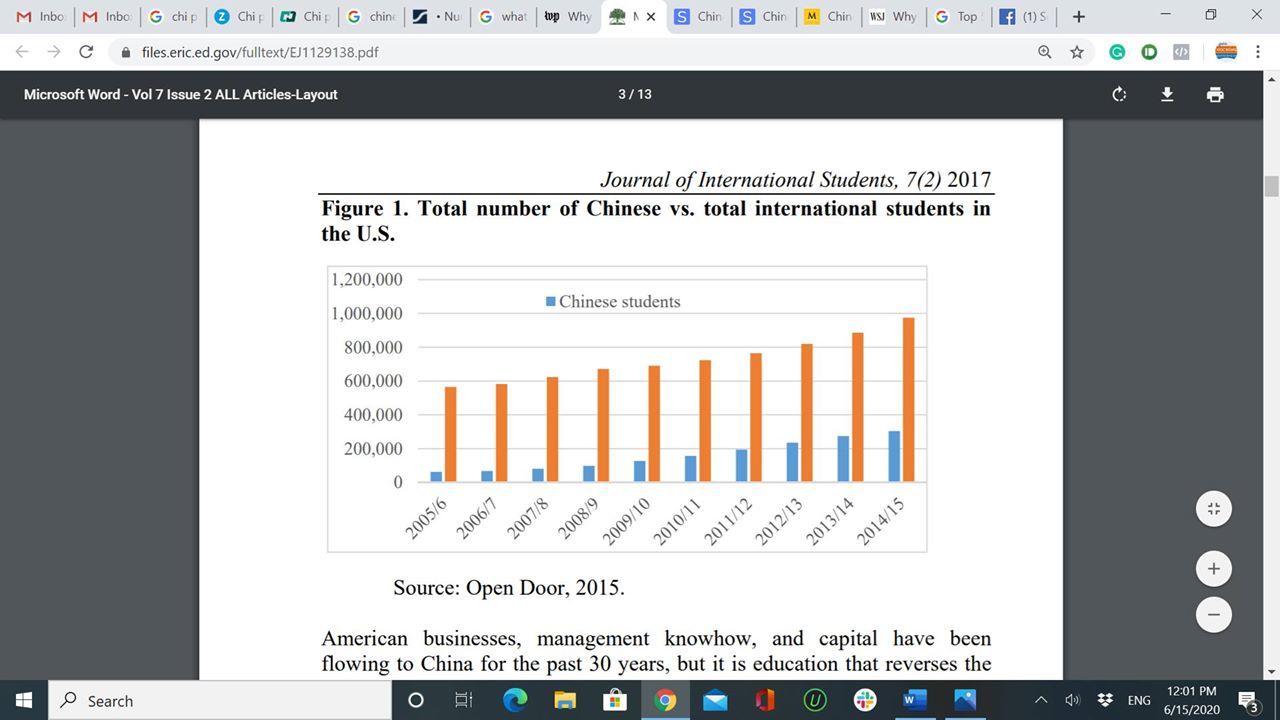Screen dimensions: 1280x720
Task: Open the Photos app on taskbar
Action: pyautogui.click(x=965, y=700)
